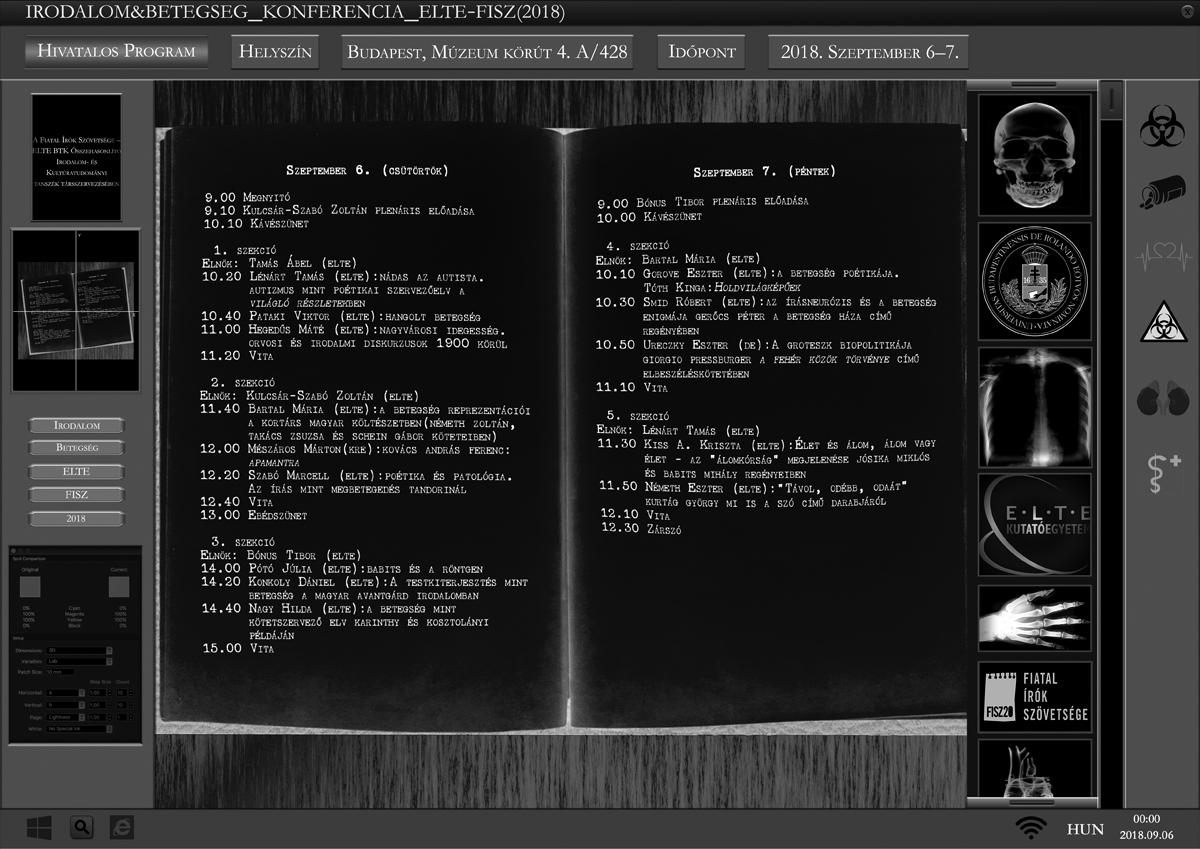
Task: Open the Fiatal Írók Szövetsége logo thumbnail
Action: [x=1034, y=697]
